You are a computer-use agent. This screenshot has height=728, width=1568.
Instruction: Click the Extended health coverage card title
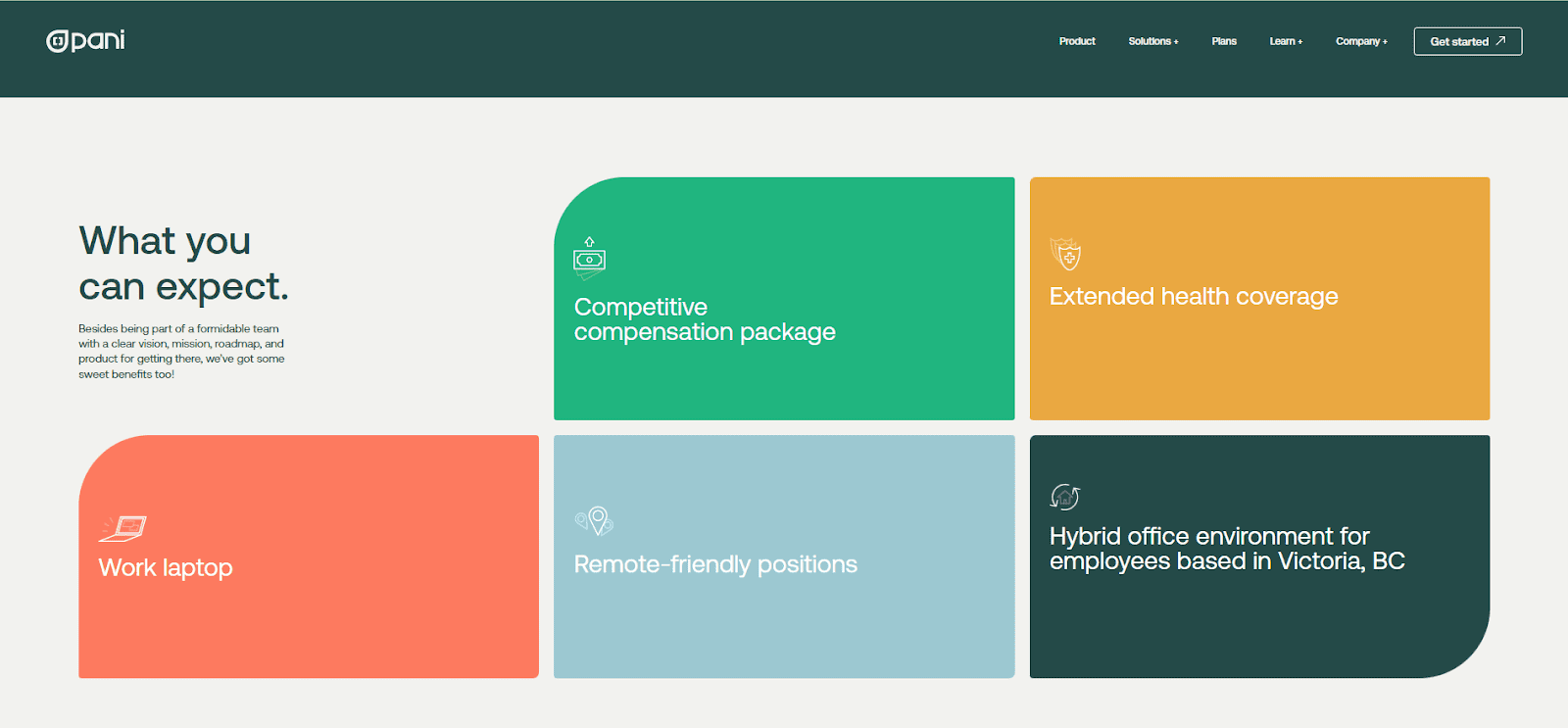(1193, 296)
